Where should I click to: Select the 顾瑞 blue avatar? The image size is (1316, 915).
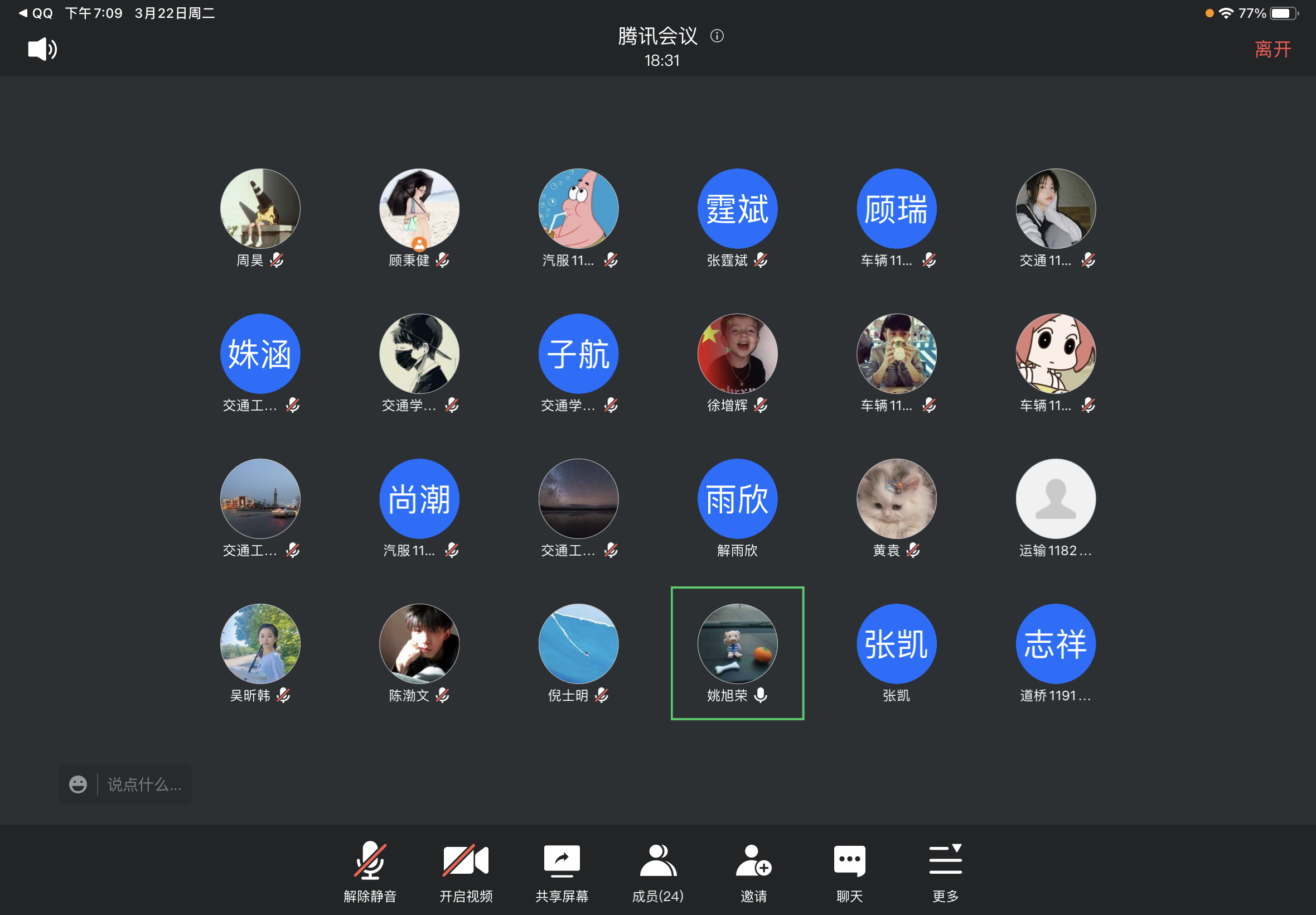click(896, 208)
